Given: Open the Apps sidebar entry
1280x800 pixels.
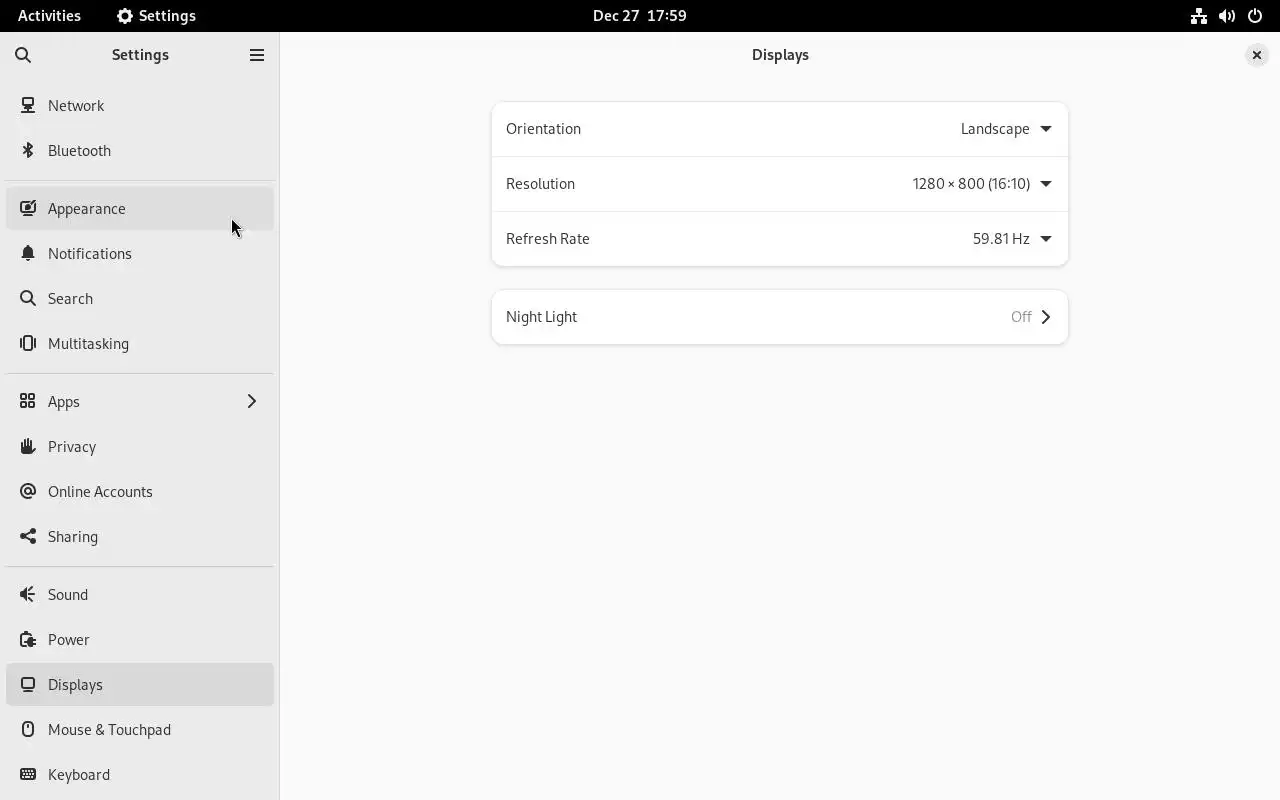Looking at the screenshot, I should point(140,401).
